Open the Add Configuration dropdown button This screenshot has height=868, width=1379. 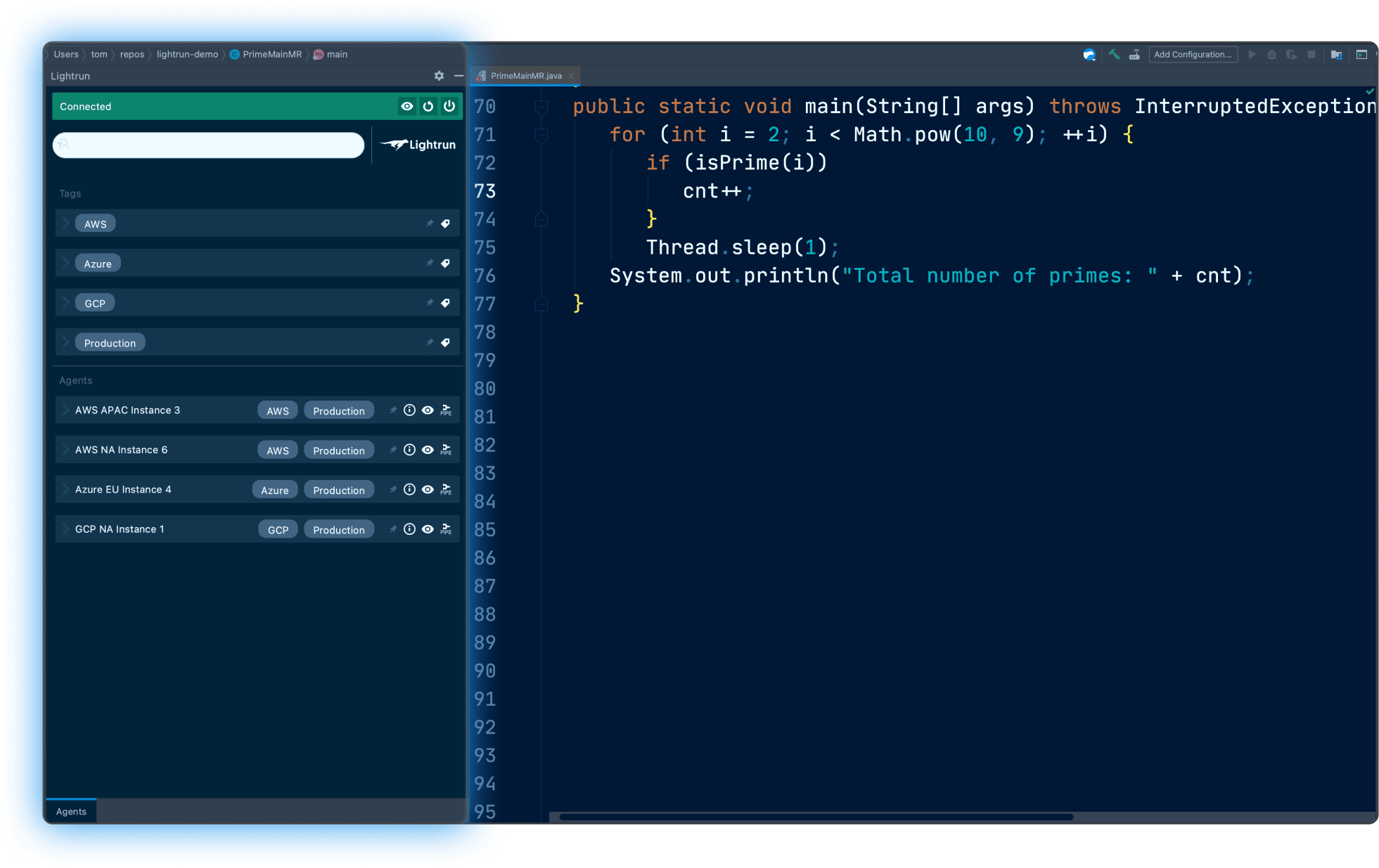coord(1193,54)
